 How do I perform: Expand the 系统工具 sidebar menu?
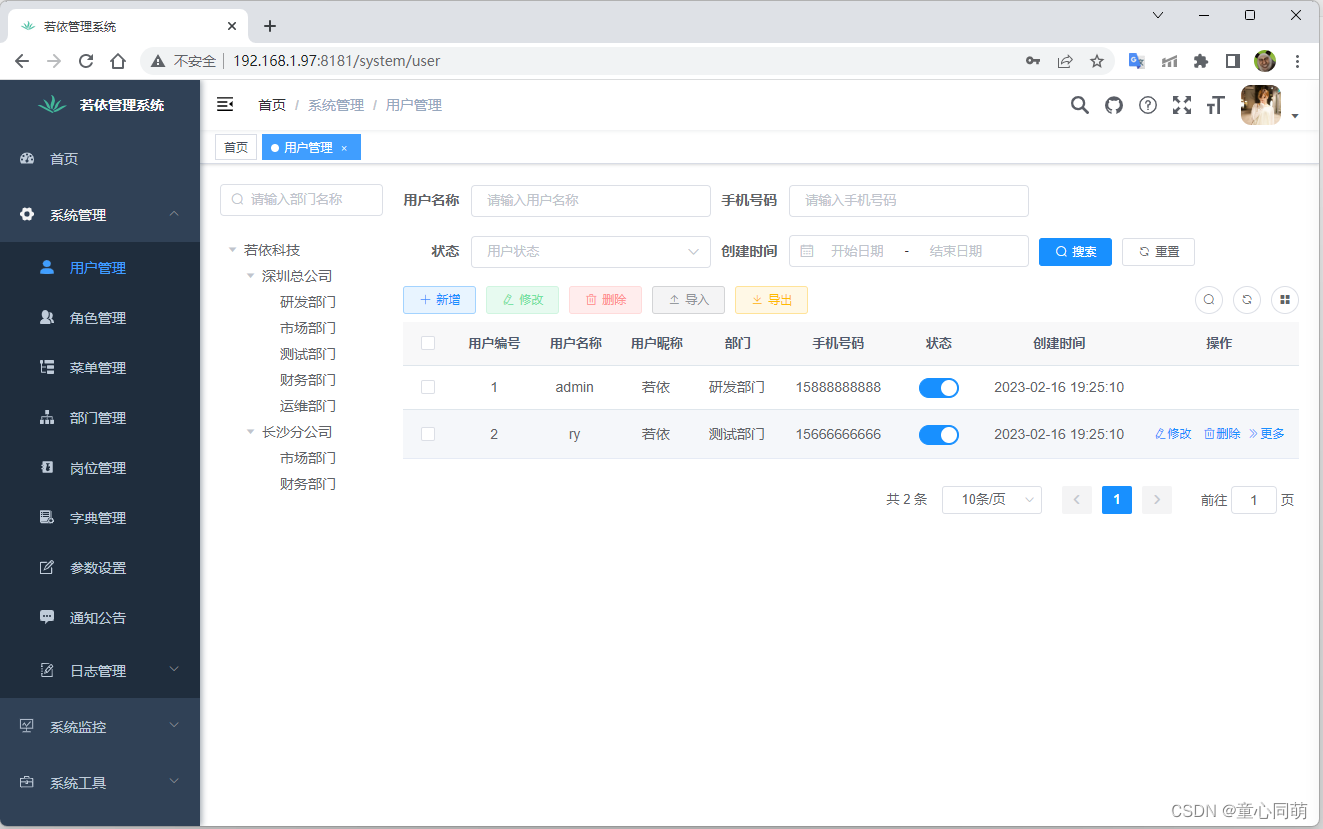100,782
